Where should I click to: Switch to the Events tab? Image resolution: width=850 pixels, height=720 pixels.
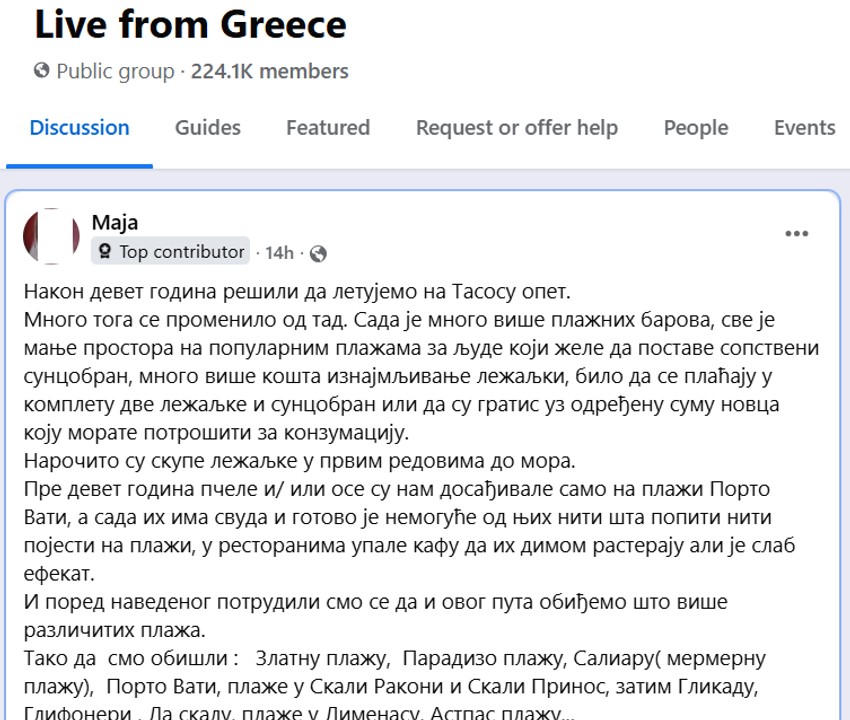[x=804, y=128]
